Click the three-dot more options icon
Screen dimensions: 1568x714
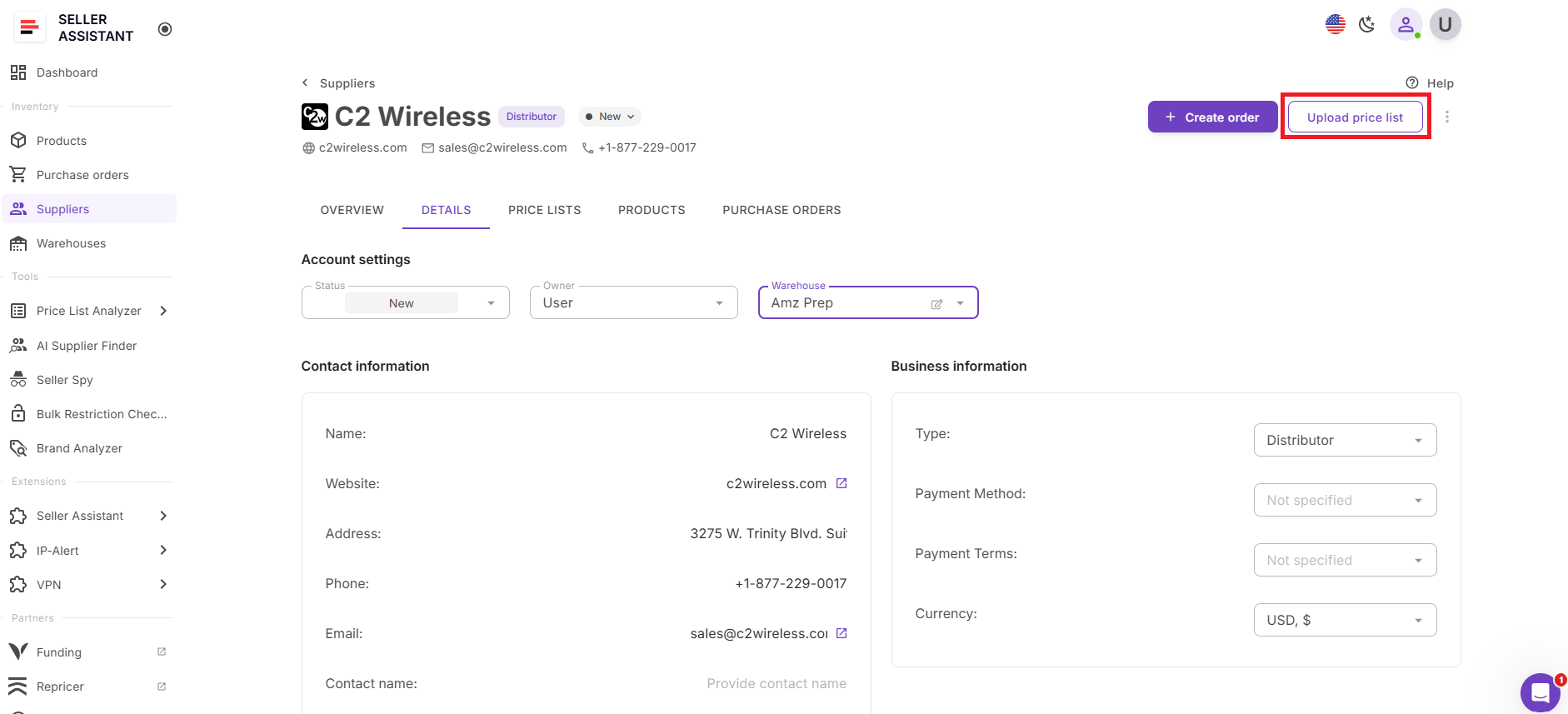pos(1446,117)
